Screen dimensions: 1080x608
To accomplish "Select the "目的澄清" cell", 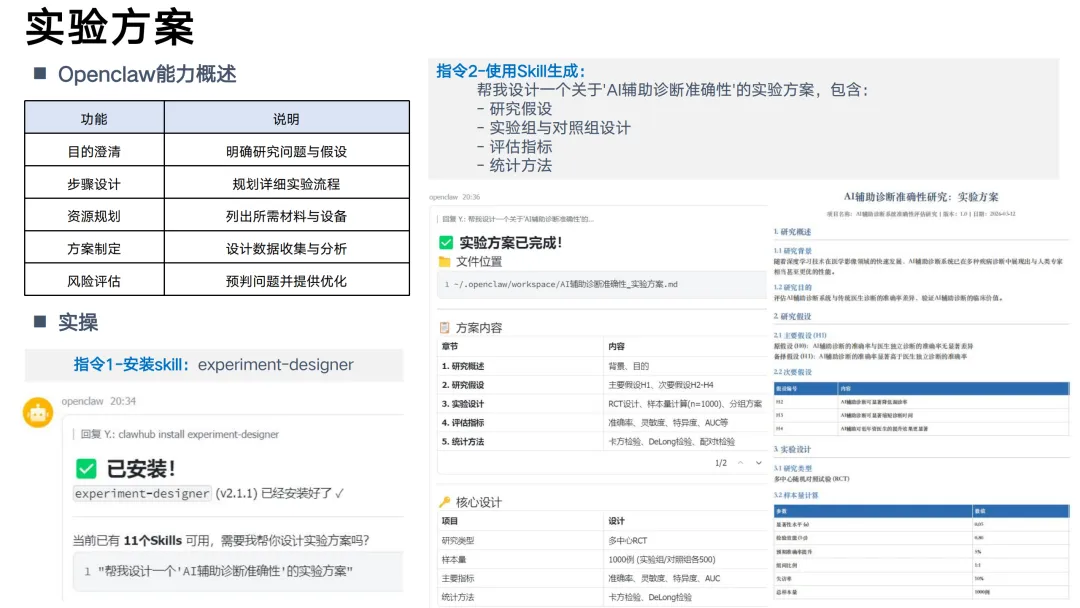I will click(x=94, y=151).
